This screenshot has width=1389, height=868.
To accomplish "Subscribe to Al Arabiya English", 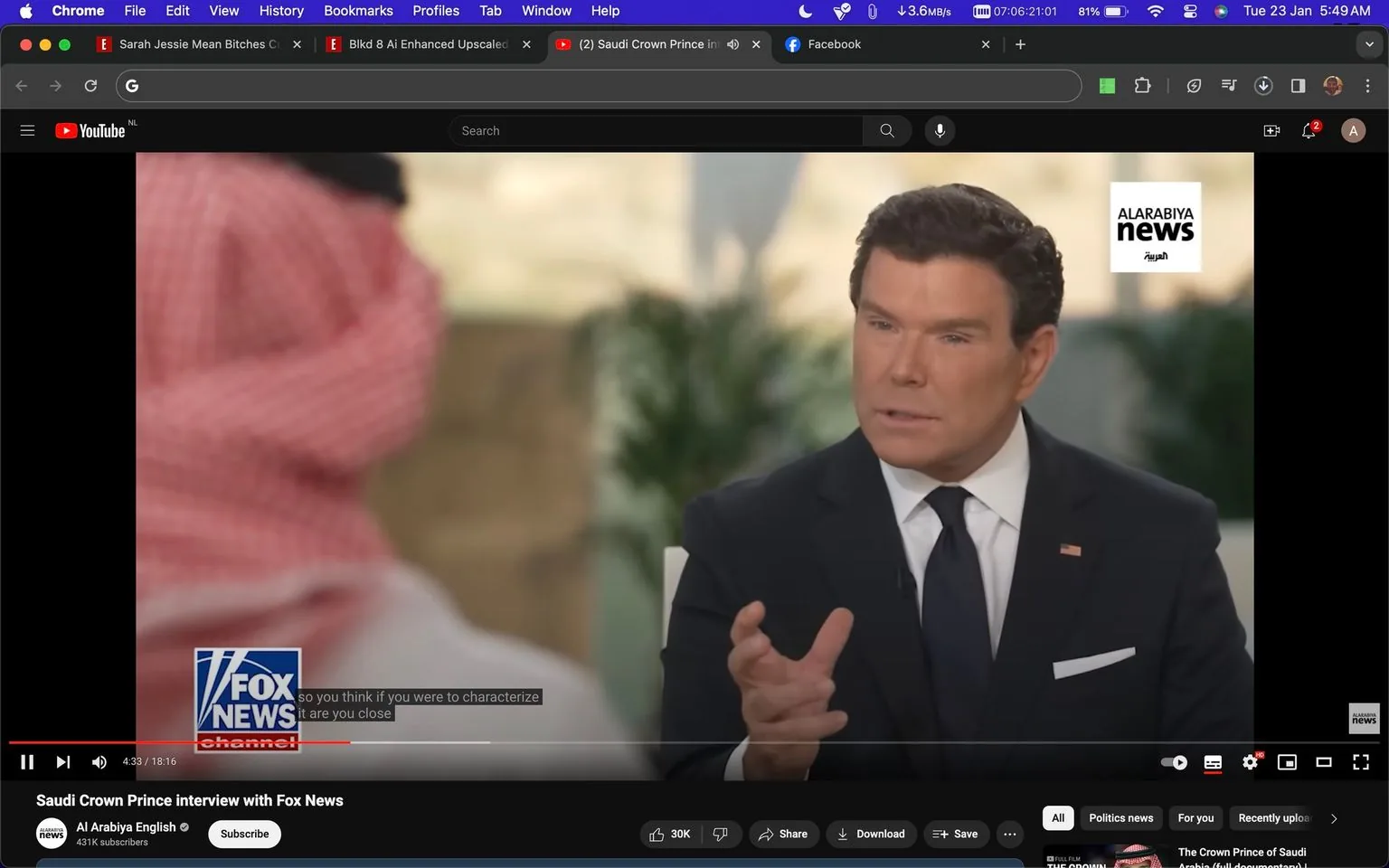I will click(x=243, y=834).
